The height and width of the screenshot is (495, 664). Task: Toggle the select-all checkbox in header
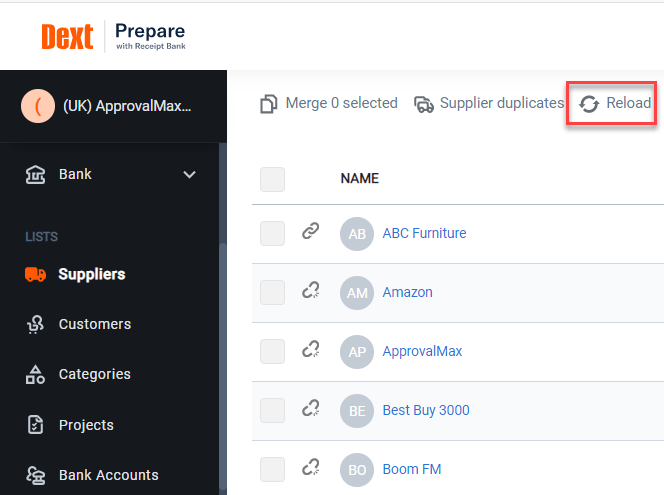pyautogui.click(x=272, y=179)
